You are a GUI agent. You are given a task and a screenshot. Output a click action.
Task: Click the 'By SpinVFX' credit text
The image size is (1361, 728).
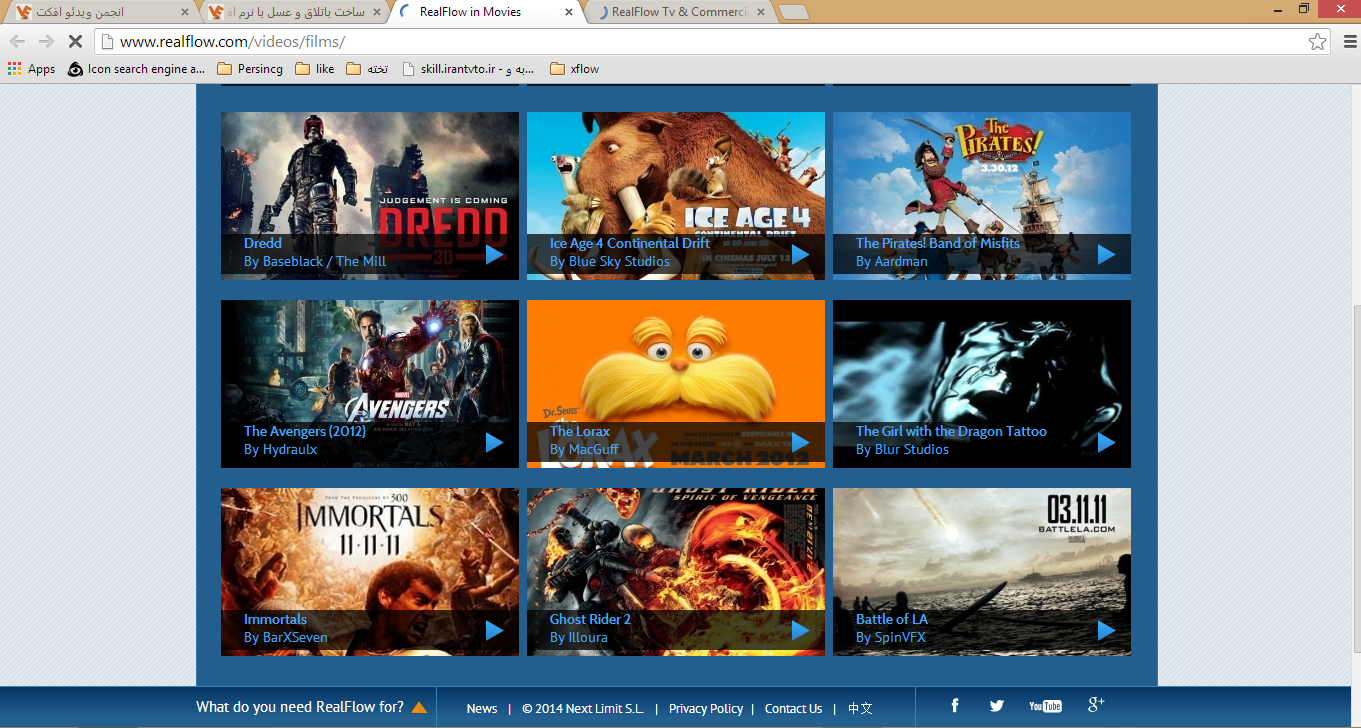[x=891, y=637]
